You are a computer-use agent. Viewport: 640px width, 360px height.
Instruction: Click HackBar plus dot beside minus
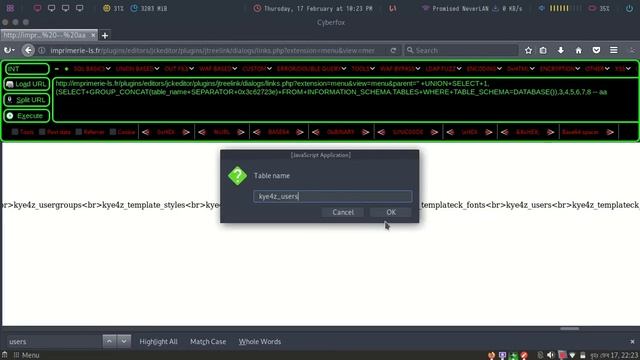66,69
